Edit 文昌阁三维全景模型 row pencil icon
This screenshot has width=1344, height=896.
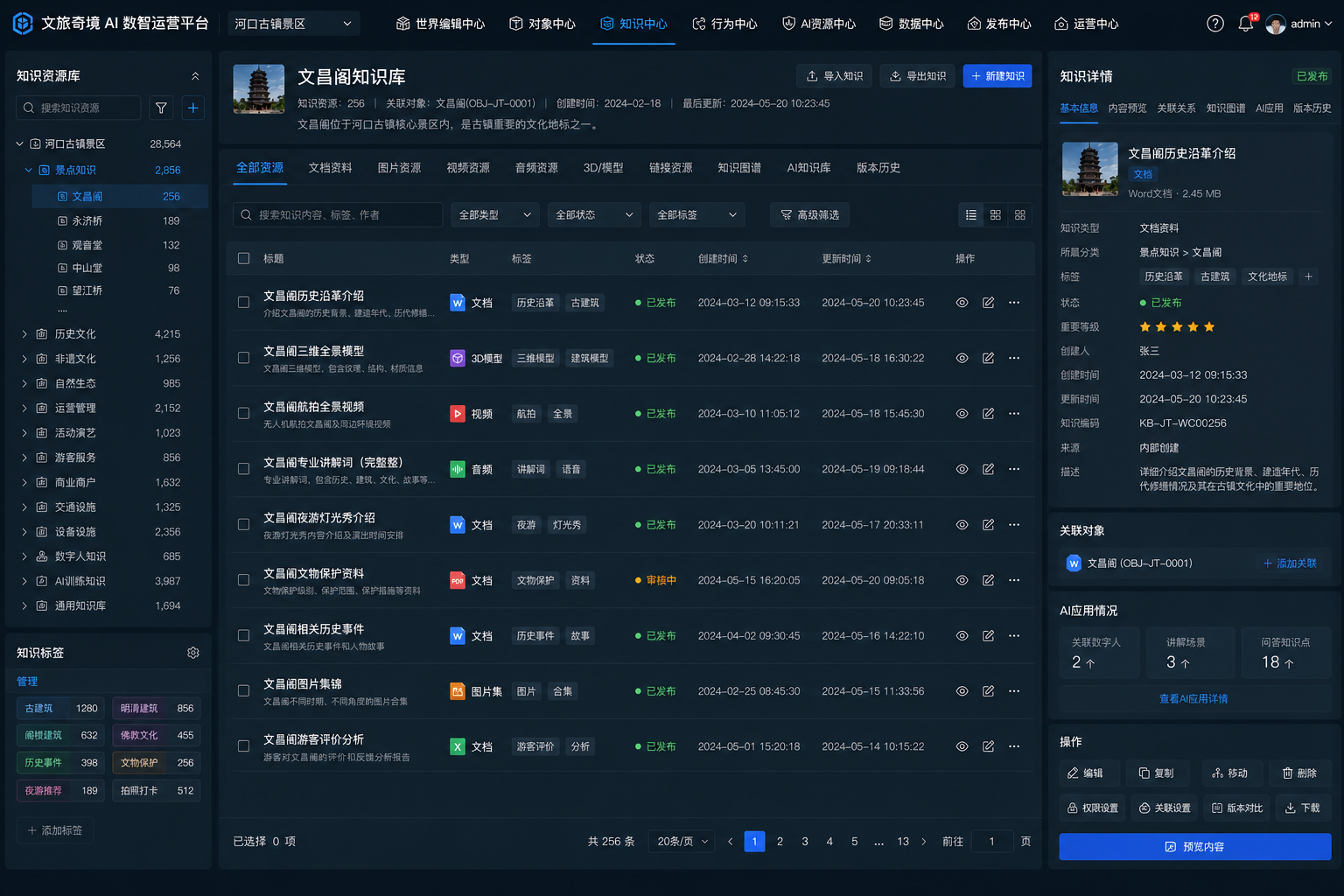[x=988, y=358]
